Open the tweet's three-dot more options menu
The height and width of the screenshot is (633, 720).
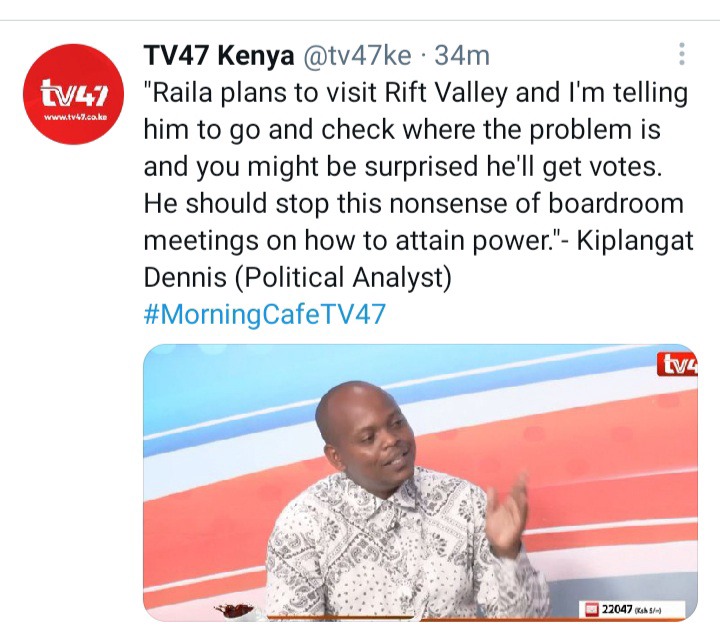coord(682,54)
